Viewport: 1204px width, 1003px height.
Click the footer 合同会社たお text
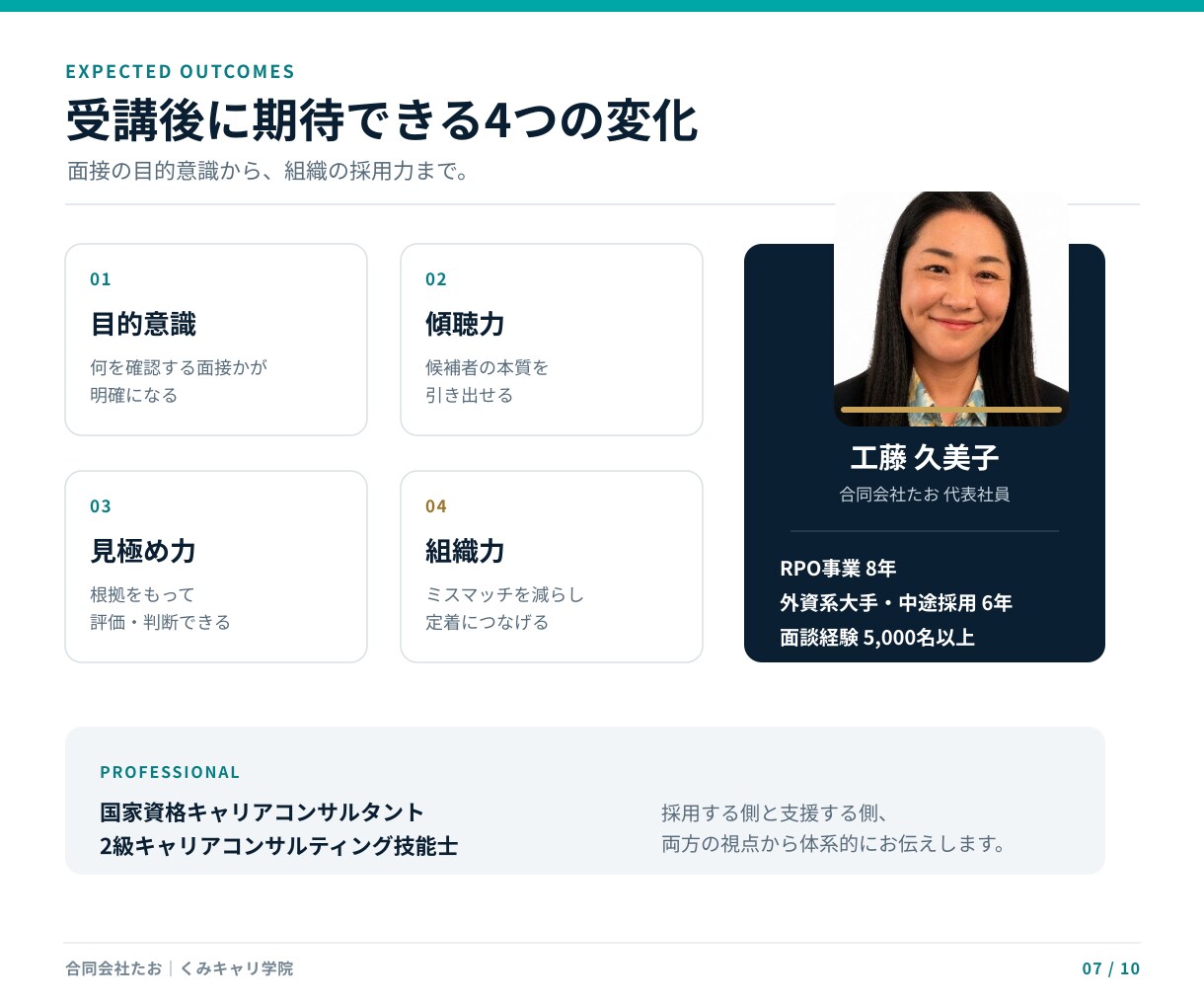pos(113,968)
